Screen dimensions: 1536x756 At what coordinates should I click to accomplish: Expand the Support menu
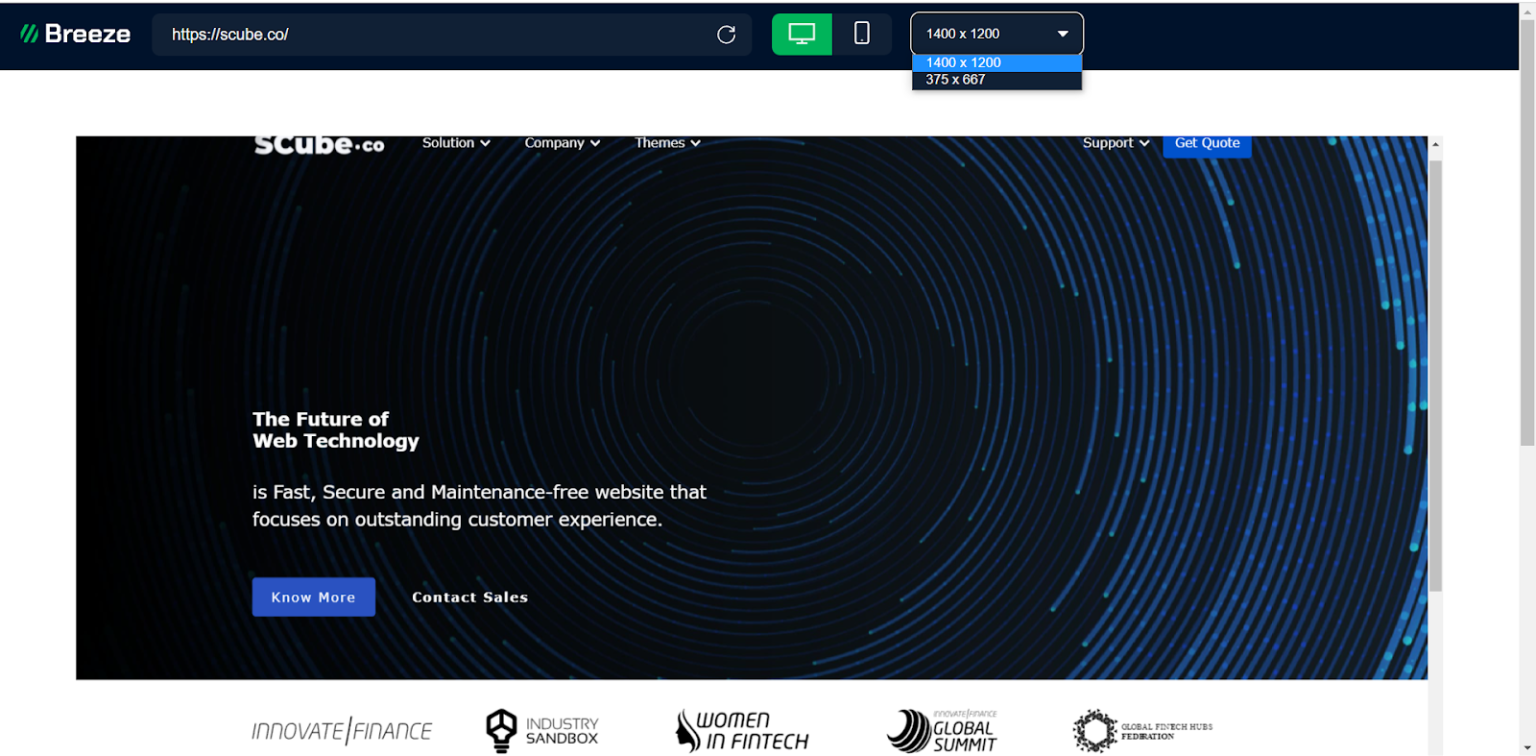click(1116, 143)
